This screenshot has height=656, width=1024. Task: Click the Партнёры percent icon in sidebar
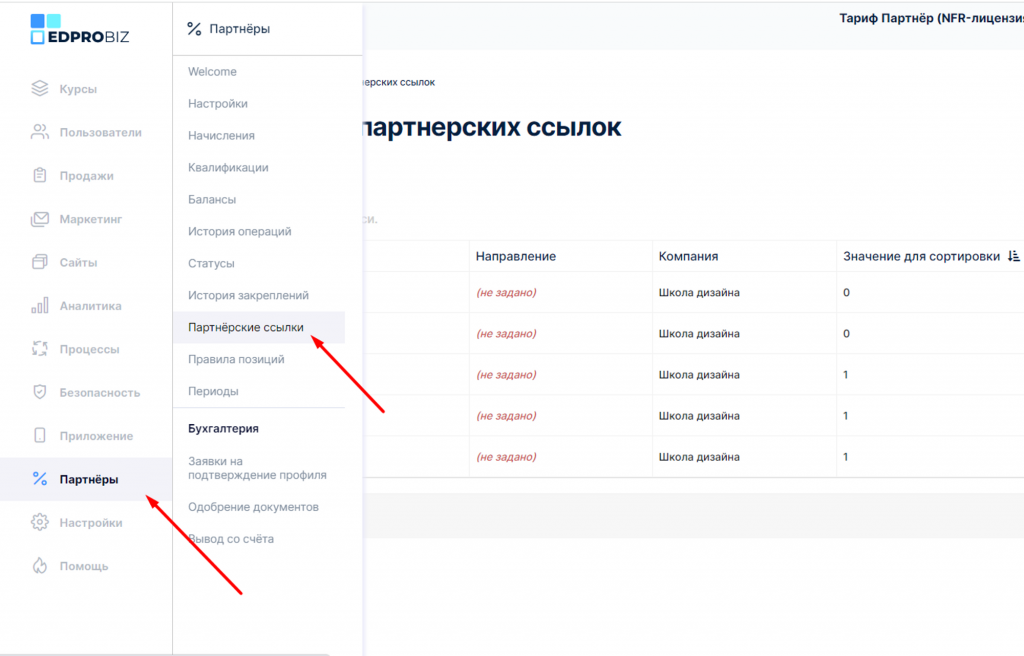point(40,479)
